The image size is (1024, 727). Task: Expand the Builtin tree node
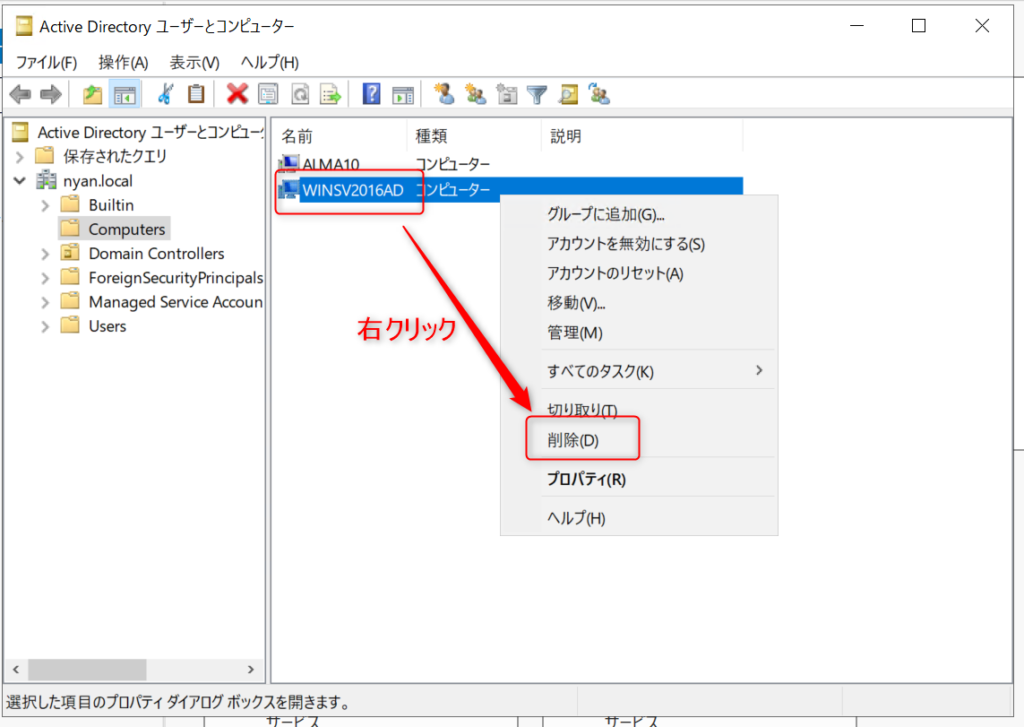pyautogui.click(x=45, y=205)
